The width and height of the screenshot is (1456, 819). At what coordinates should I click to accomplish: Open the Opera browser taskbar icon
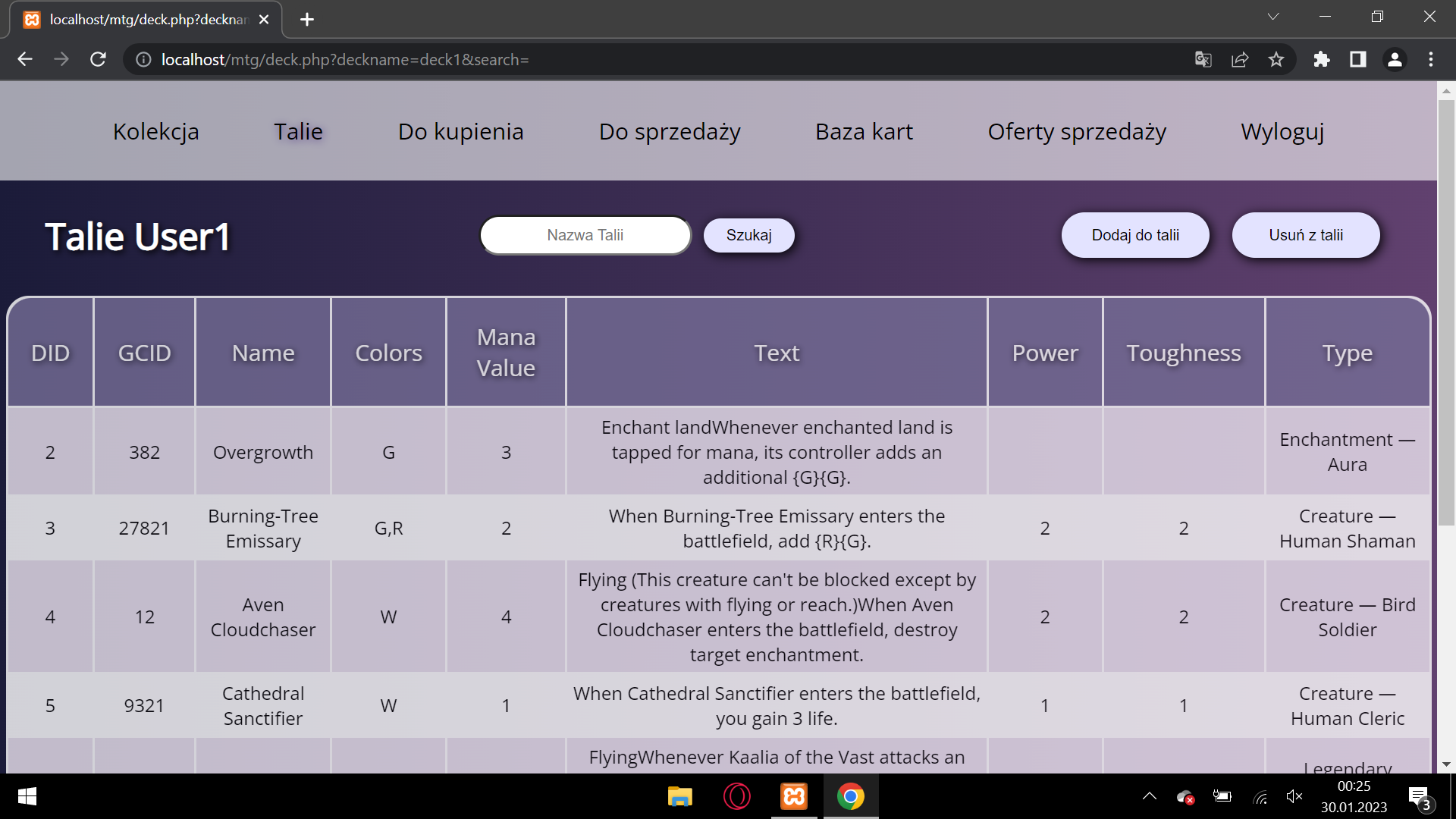(737, 796)
